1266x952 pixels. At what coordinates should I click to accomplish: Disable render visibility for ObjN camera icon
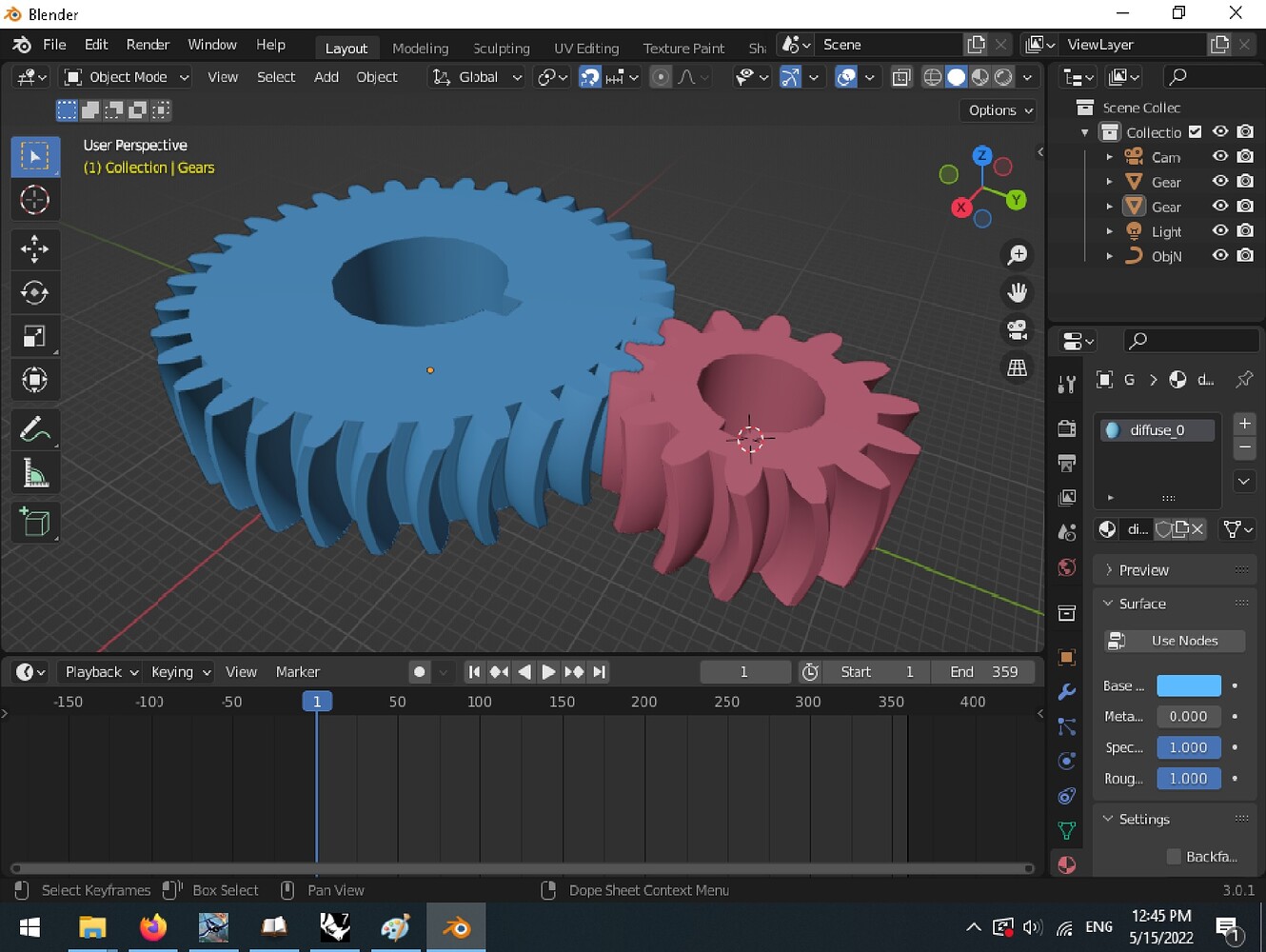pos(1245,255)
